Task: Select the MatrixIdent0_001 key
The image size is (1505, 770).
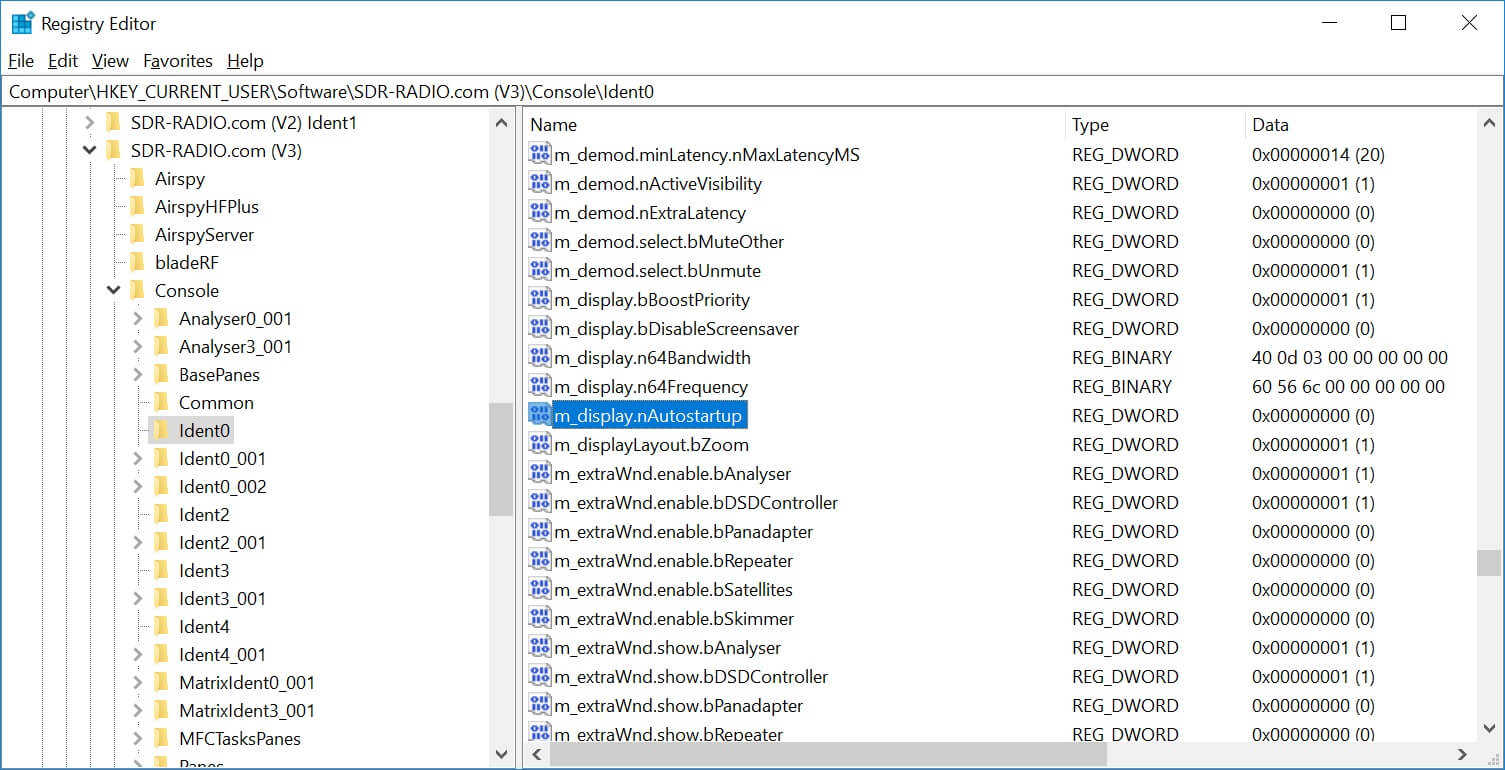Action: 246,683
